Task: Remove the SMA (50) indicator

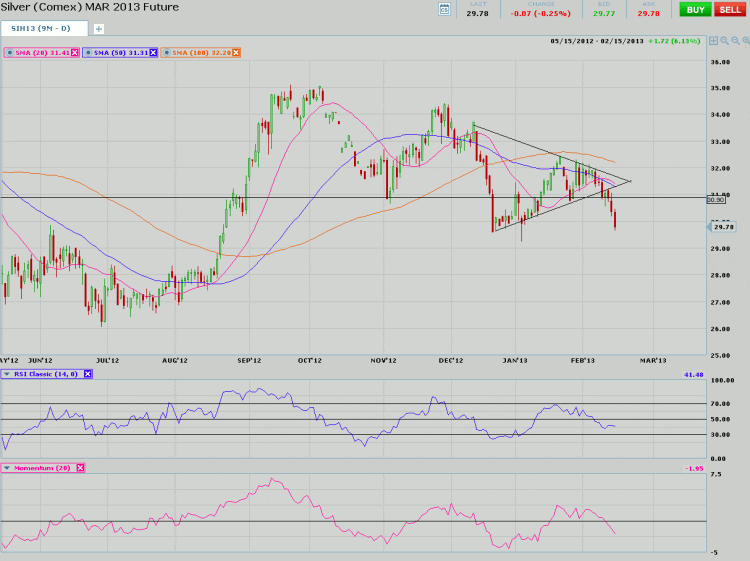Action: 153,52
